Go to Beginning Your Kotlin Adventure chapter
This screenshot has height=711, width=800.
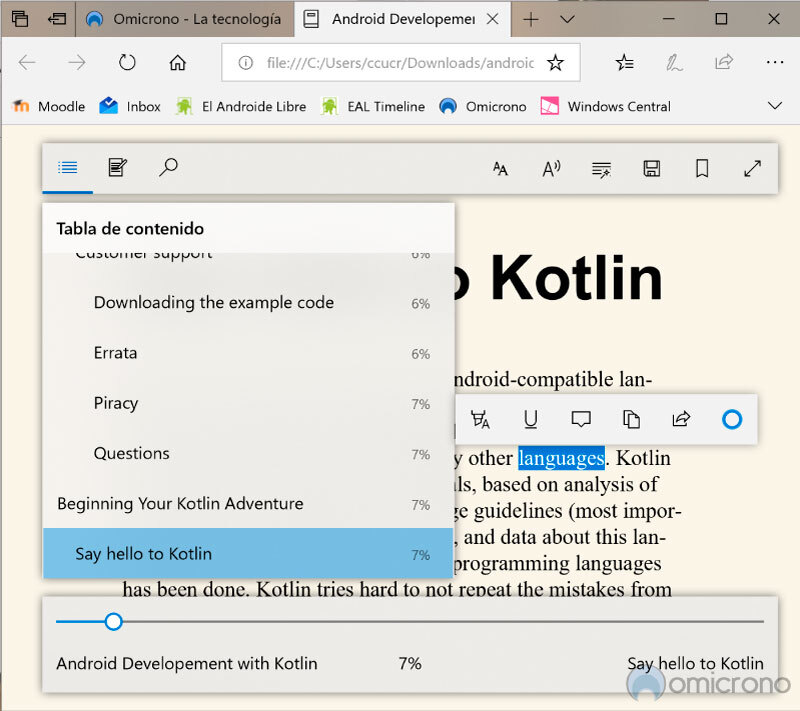[248, 504]
